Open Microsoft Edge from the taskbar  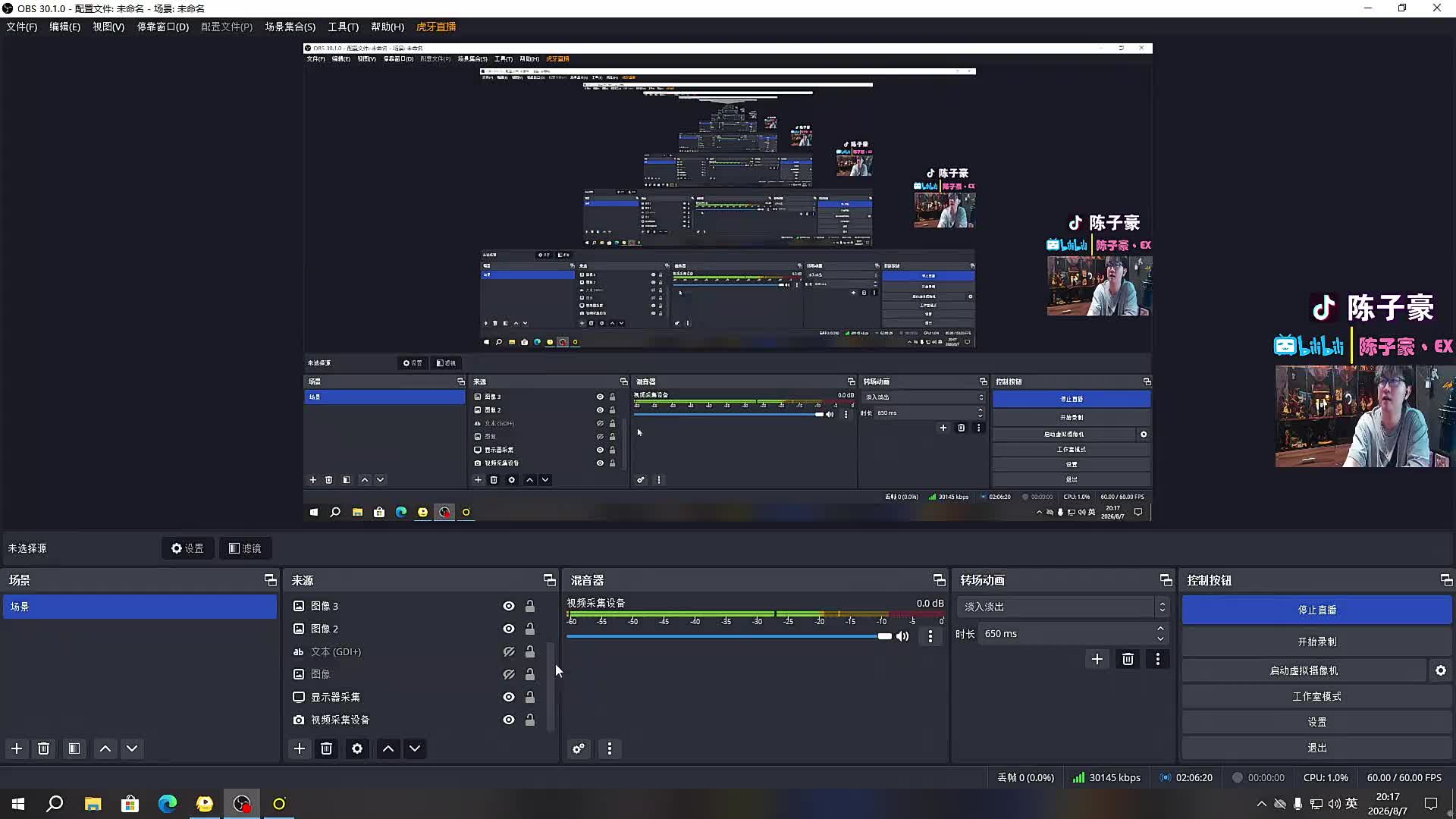click(168, 804)
